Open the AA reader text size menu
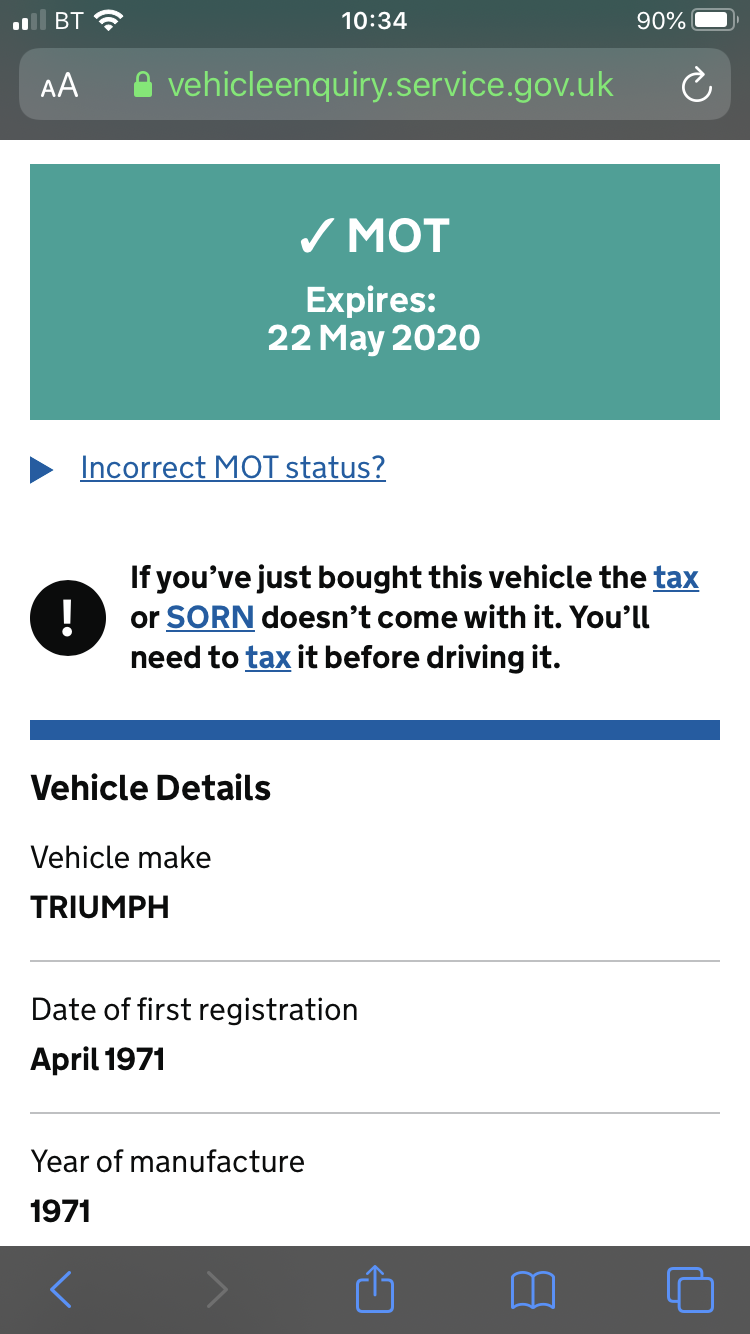This screenshot has height=1334, width=750. (59, 86)
